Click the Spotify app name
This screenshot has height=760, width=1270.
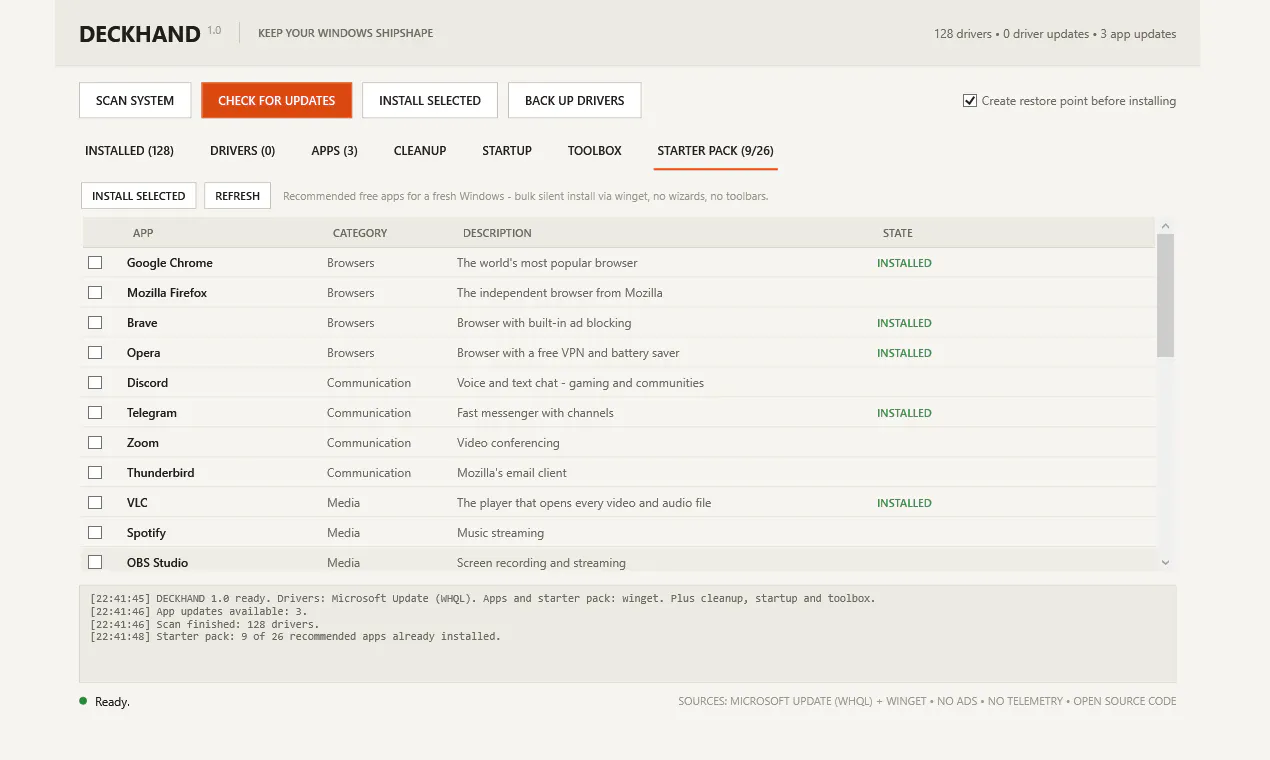[146, 533]
